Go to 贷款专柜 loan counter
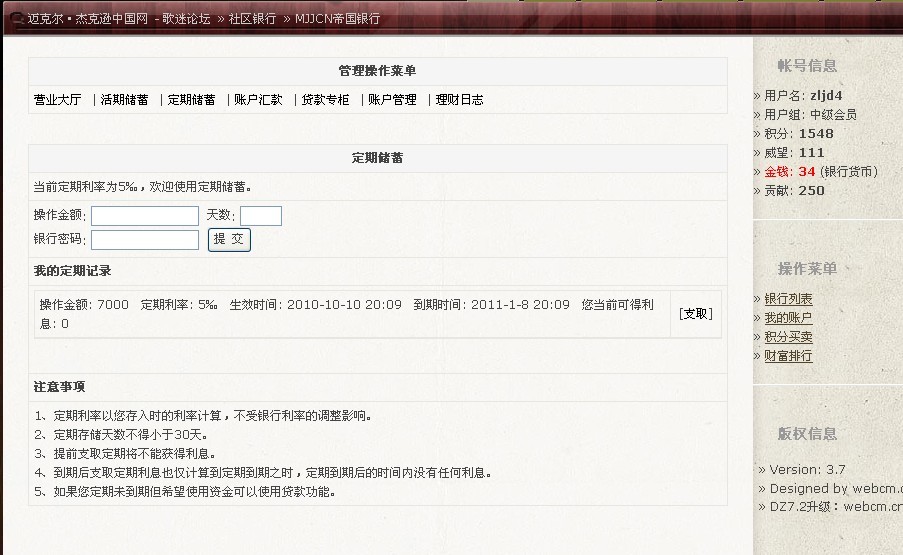This screenshot has width=903, height=555. (325, 100)
